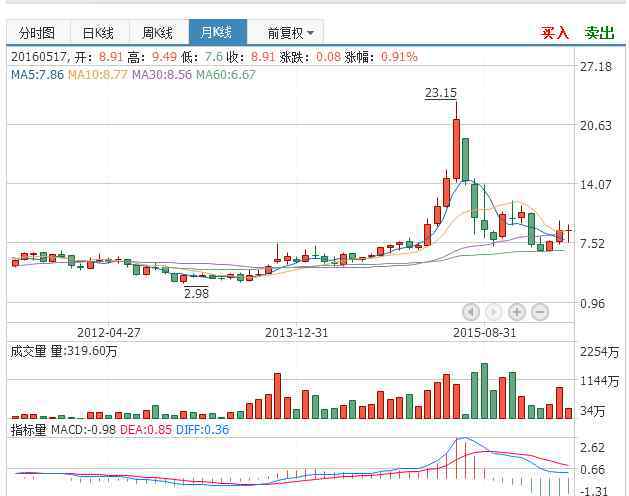The image size is (629, 496).
Task: Expand the 前复权 dropdown
Action: tap(290, 33)
